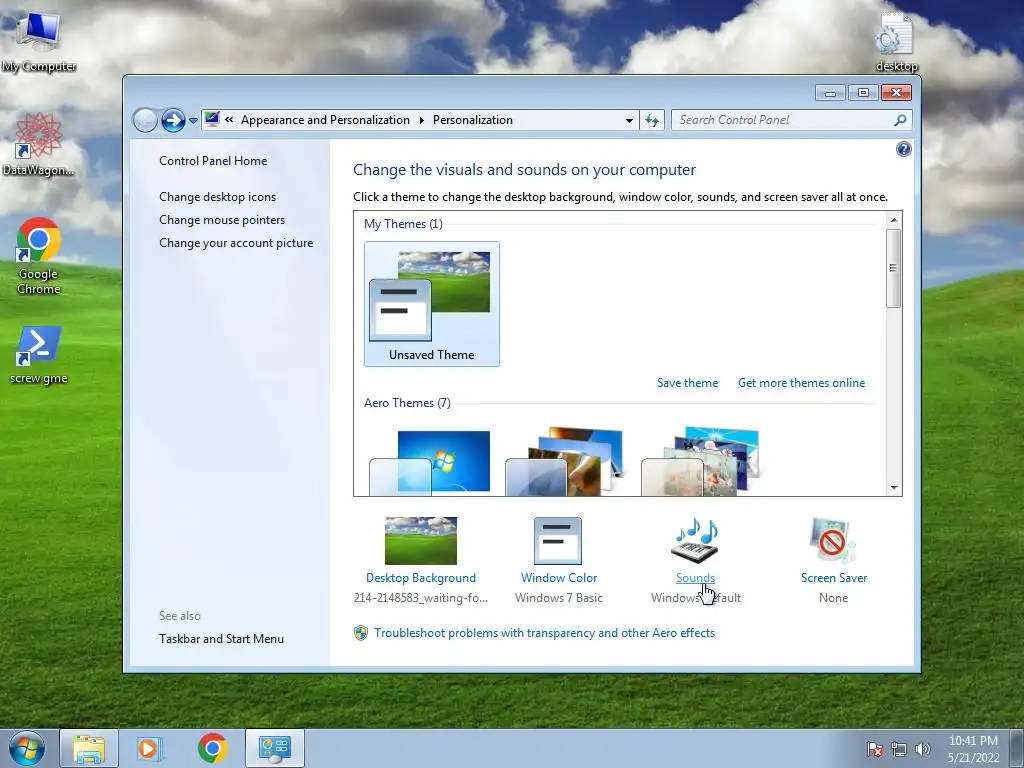This screenshot has width=1024, height=768.
Task: Click the Window Color text link
Action: [559, 578]
